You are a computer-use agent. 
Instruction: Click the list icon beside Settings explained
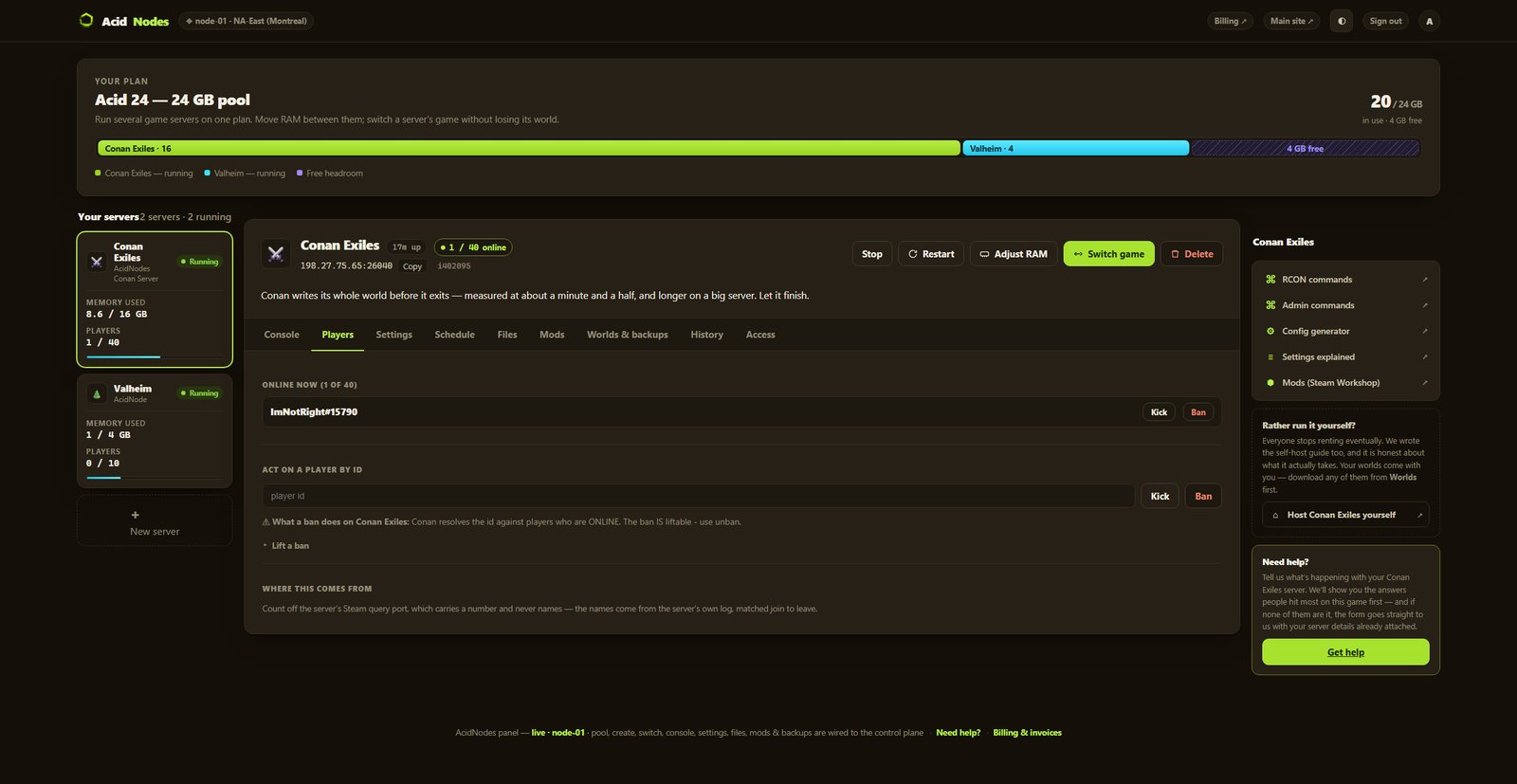[x=1270, y=357]
